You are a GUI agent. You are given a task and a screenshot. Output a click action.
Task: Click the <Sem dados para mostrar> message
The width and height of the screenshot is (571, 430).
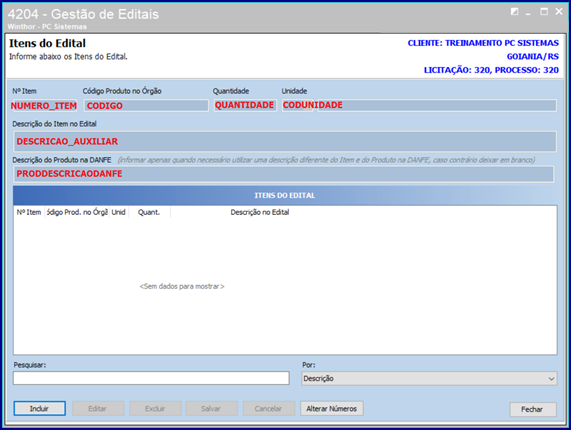pos(182,287)
